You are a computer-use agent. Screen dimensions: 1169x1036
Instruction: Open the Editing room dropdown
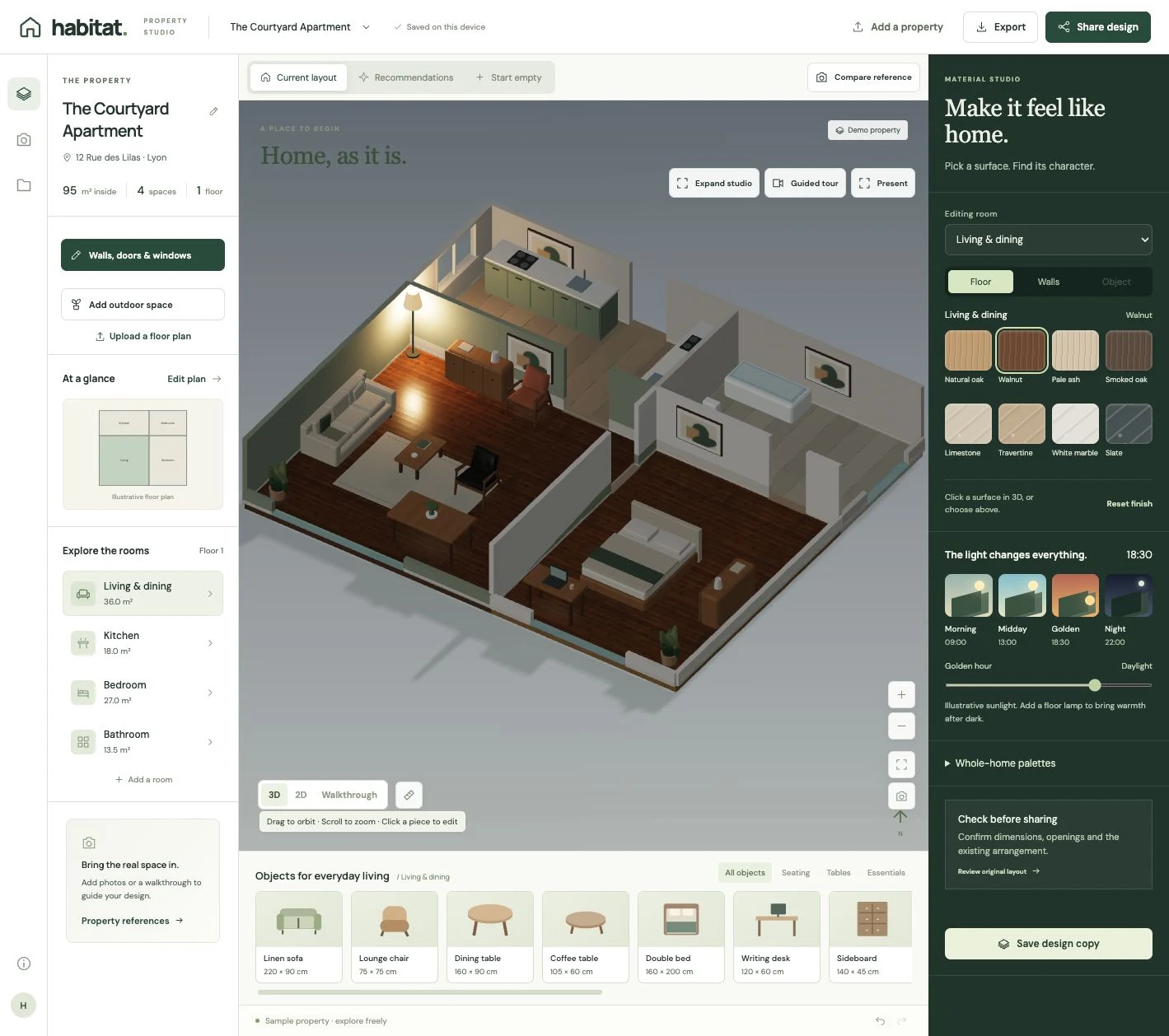(1048, 240)
